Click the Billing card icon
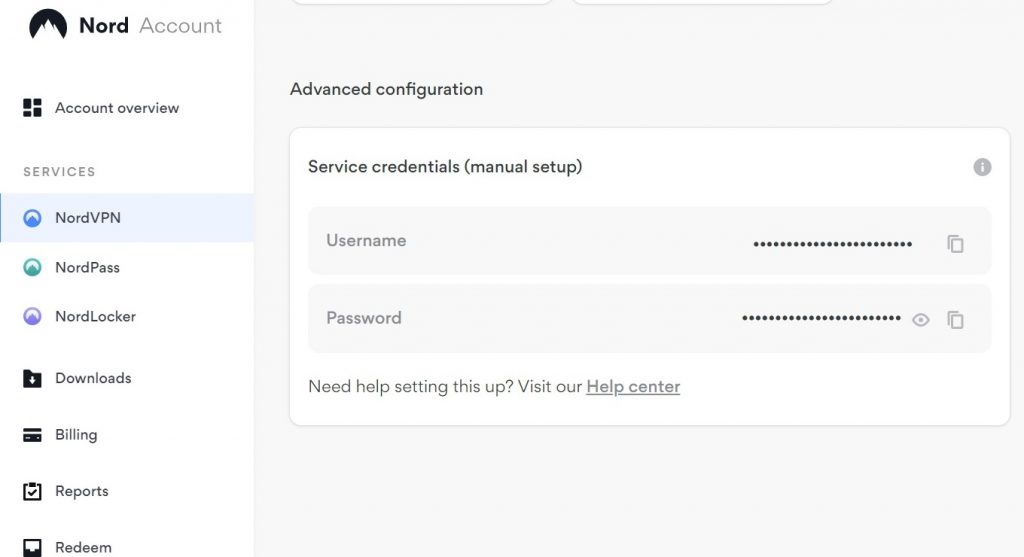 pos(32,435)
